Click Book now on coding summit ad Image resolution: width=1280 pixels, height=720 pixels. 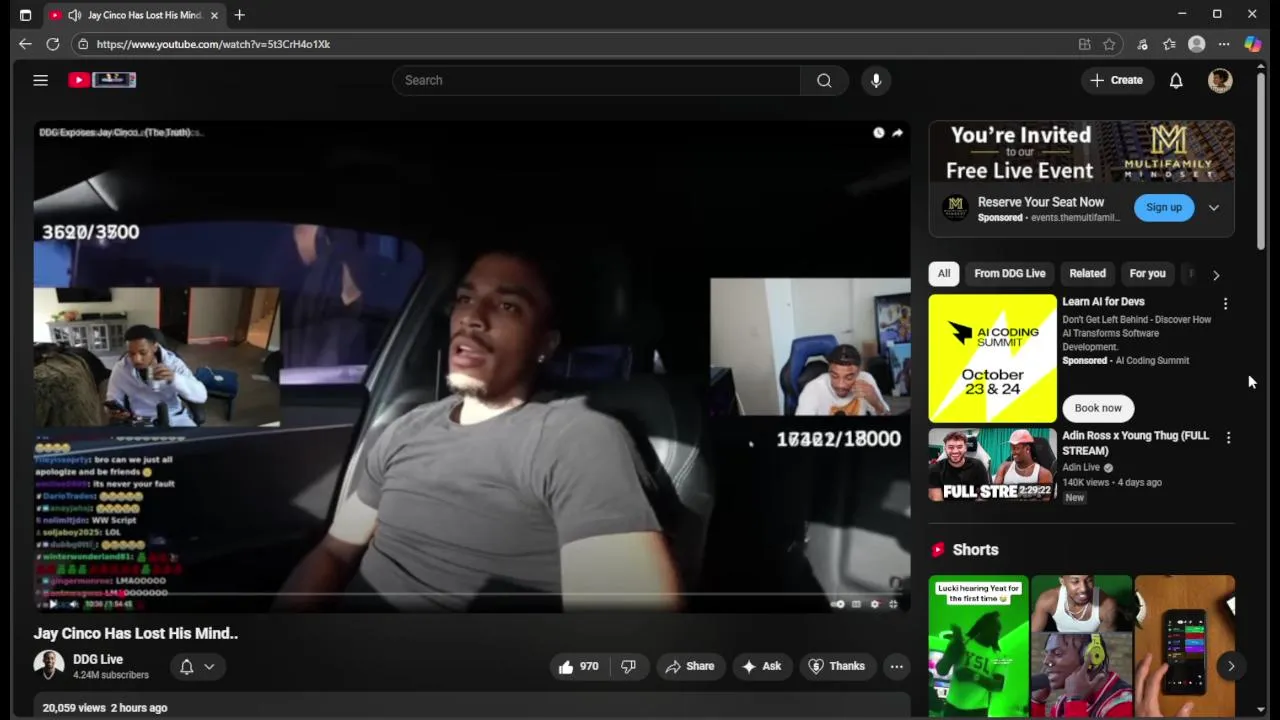point(1098,408)
